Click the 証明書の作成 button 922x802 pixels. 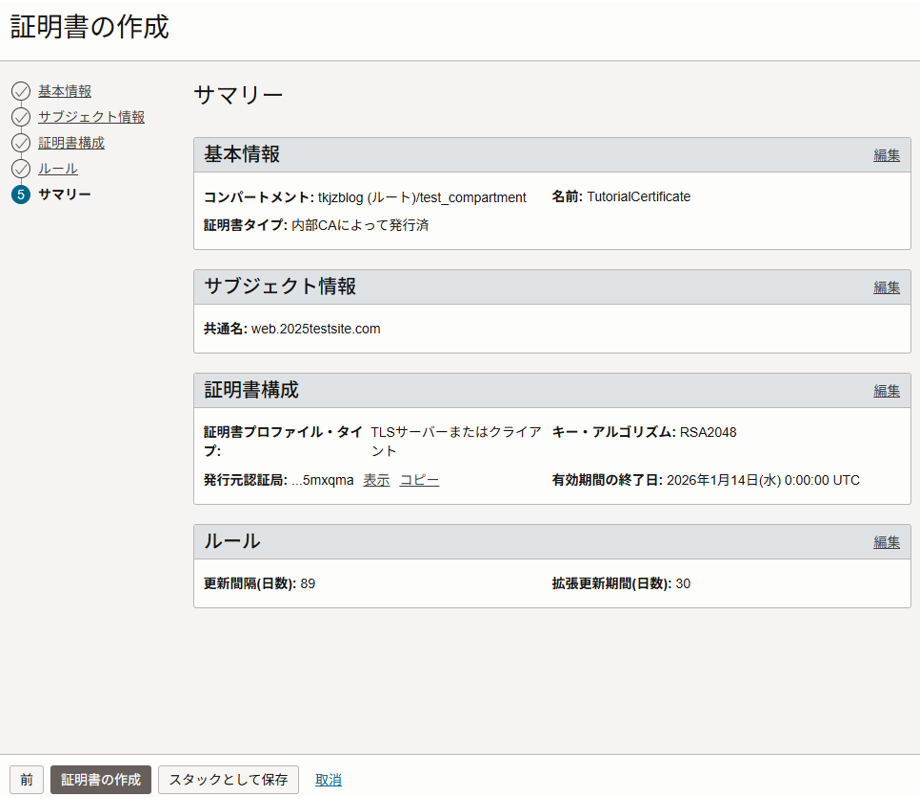click(x=101, y=780)
